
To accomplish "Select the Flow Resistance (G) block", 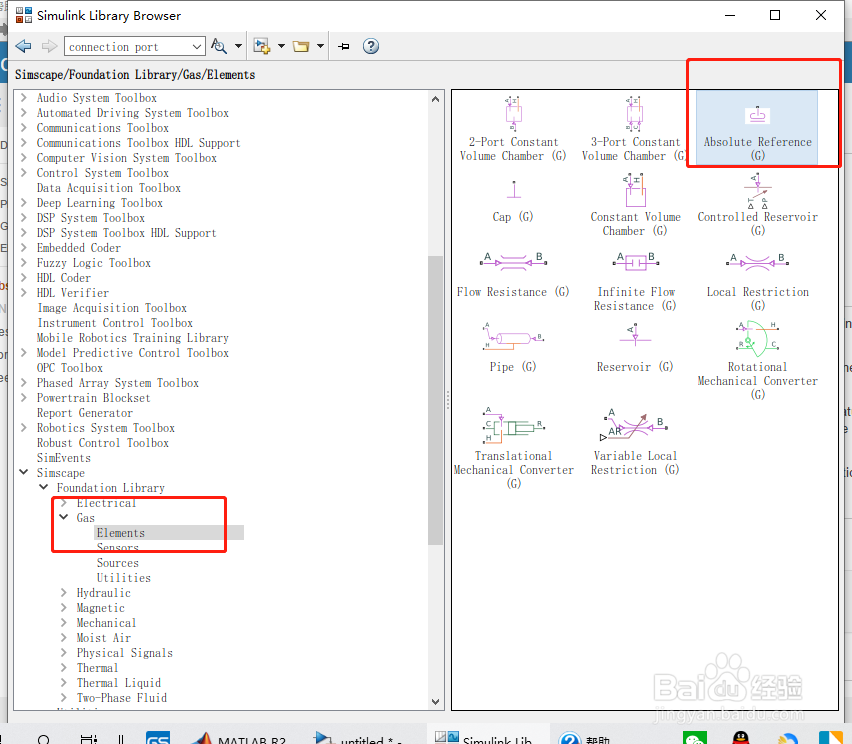I will (x=513, y=275).
